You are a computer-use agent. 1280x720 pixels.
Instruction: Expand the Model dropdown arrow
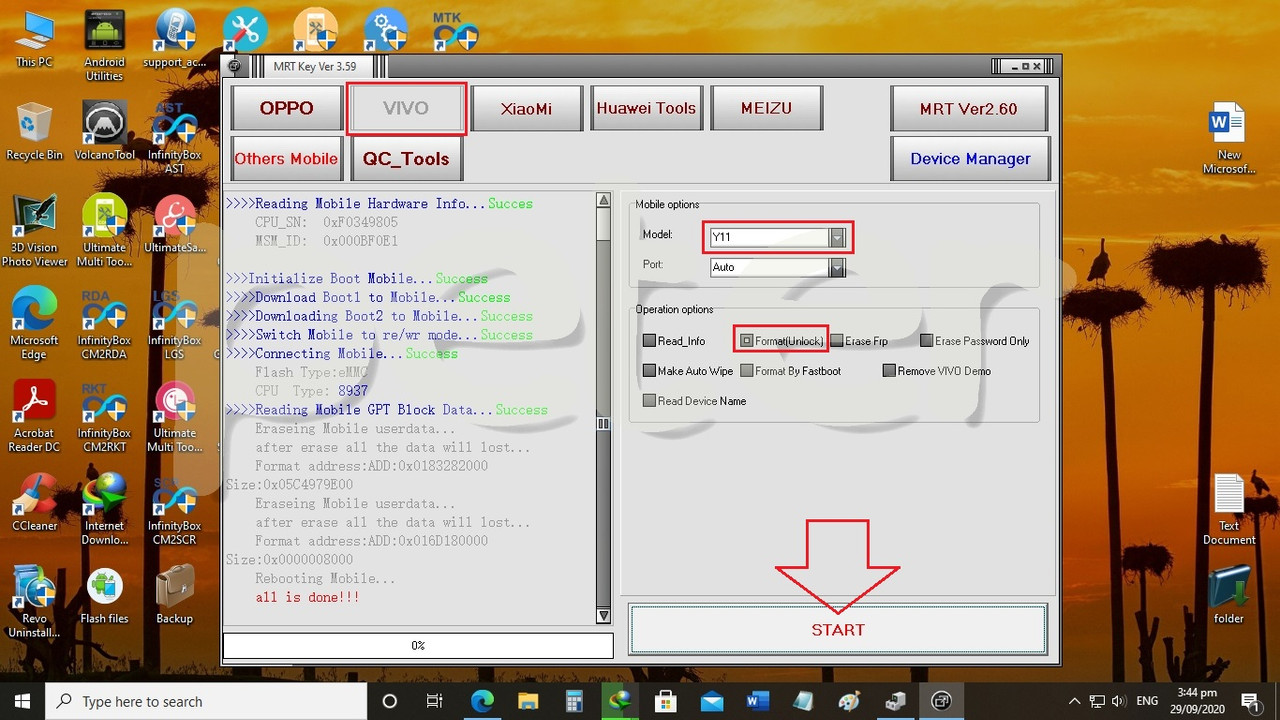837,237
